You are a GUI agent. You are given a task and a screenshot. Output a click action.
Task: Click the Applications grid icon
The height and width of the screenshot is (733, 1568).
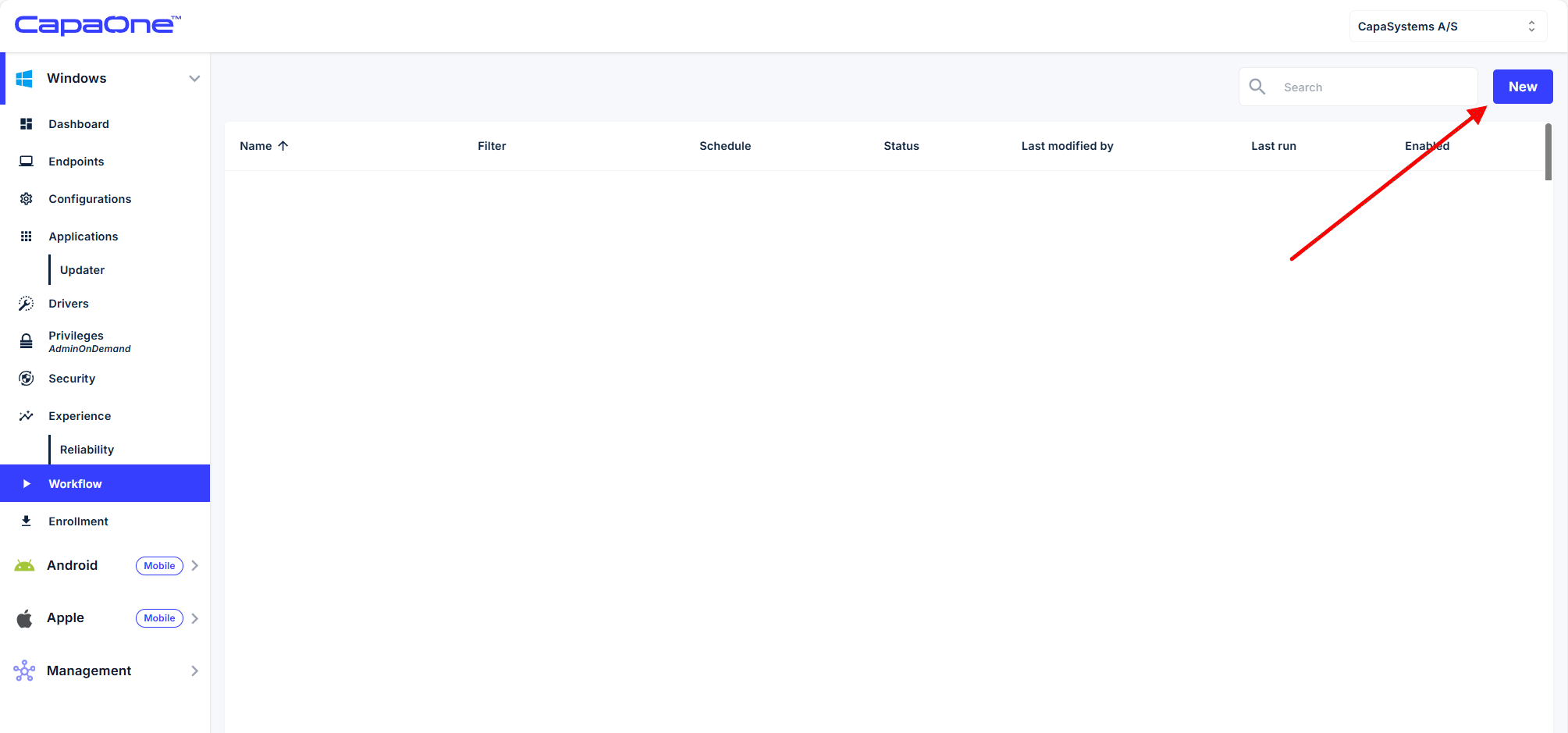tap(26, 237)
